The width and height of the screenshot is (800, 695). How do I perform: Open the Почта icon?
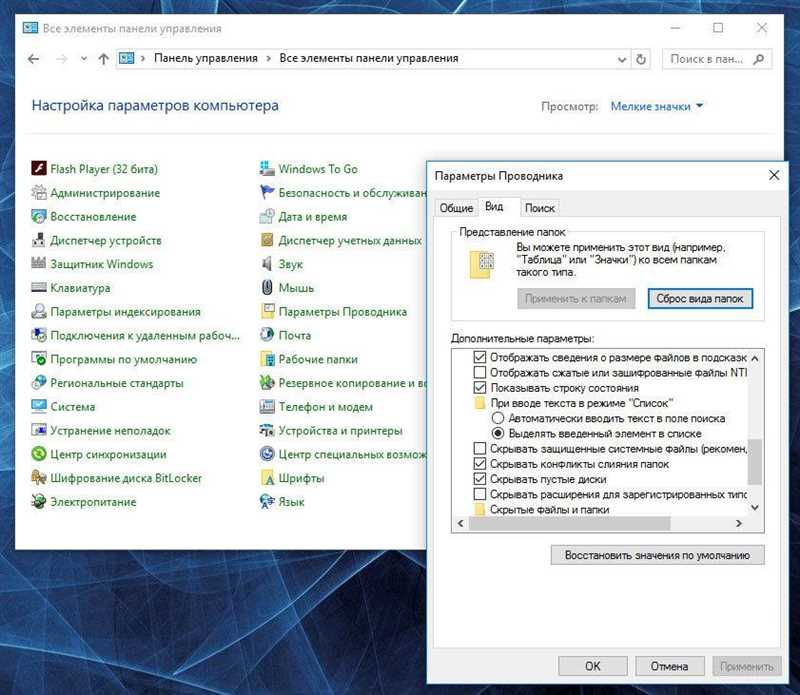(267, 335)
